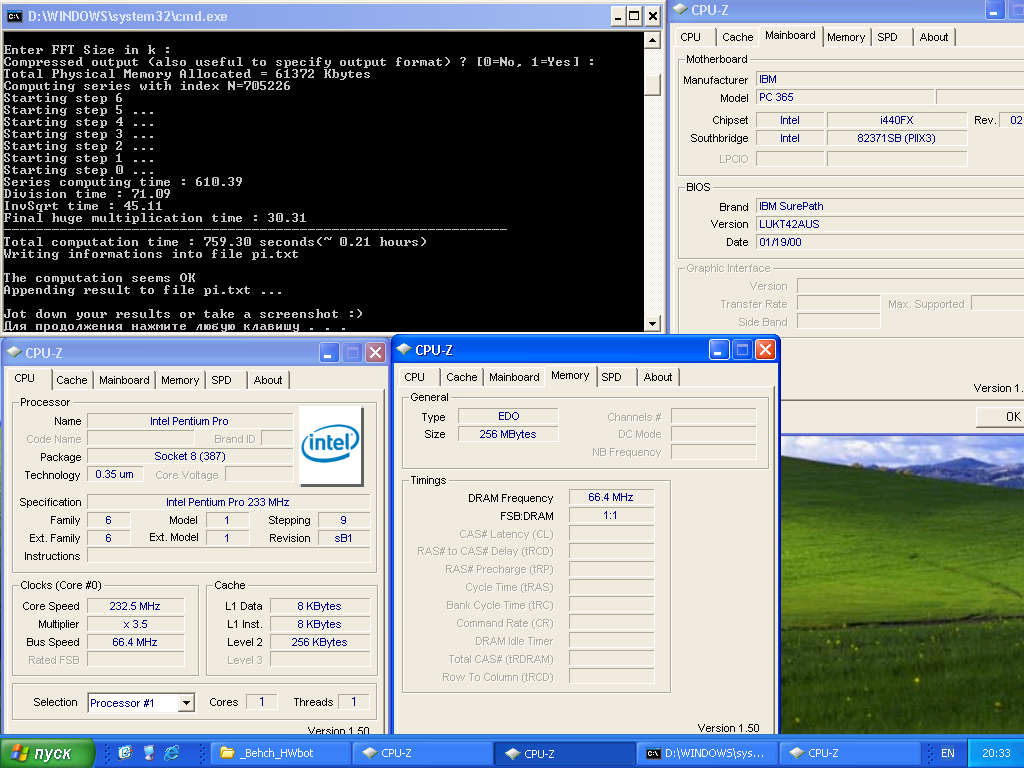Click the BIOS Version 'LUKT42AUS' field
The image size is (1024, 768).
pos(889,224)
